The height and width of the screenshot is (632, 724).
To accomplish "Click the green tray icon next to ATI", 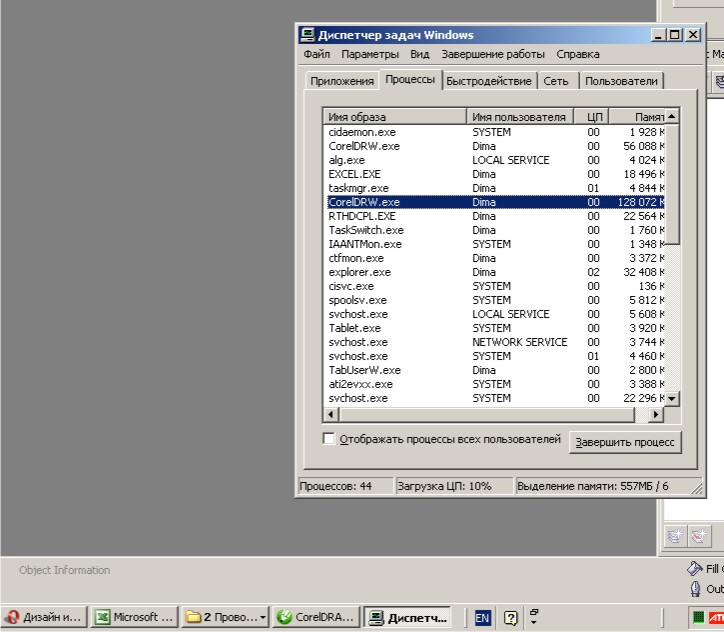I will pos(699,617).
